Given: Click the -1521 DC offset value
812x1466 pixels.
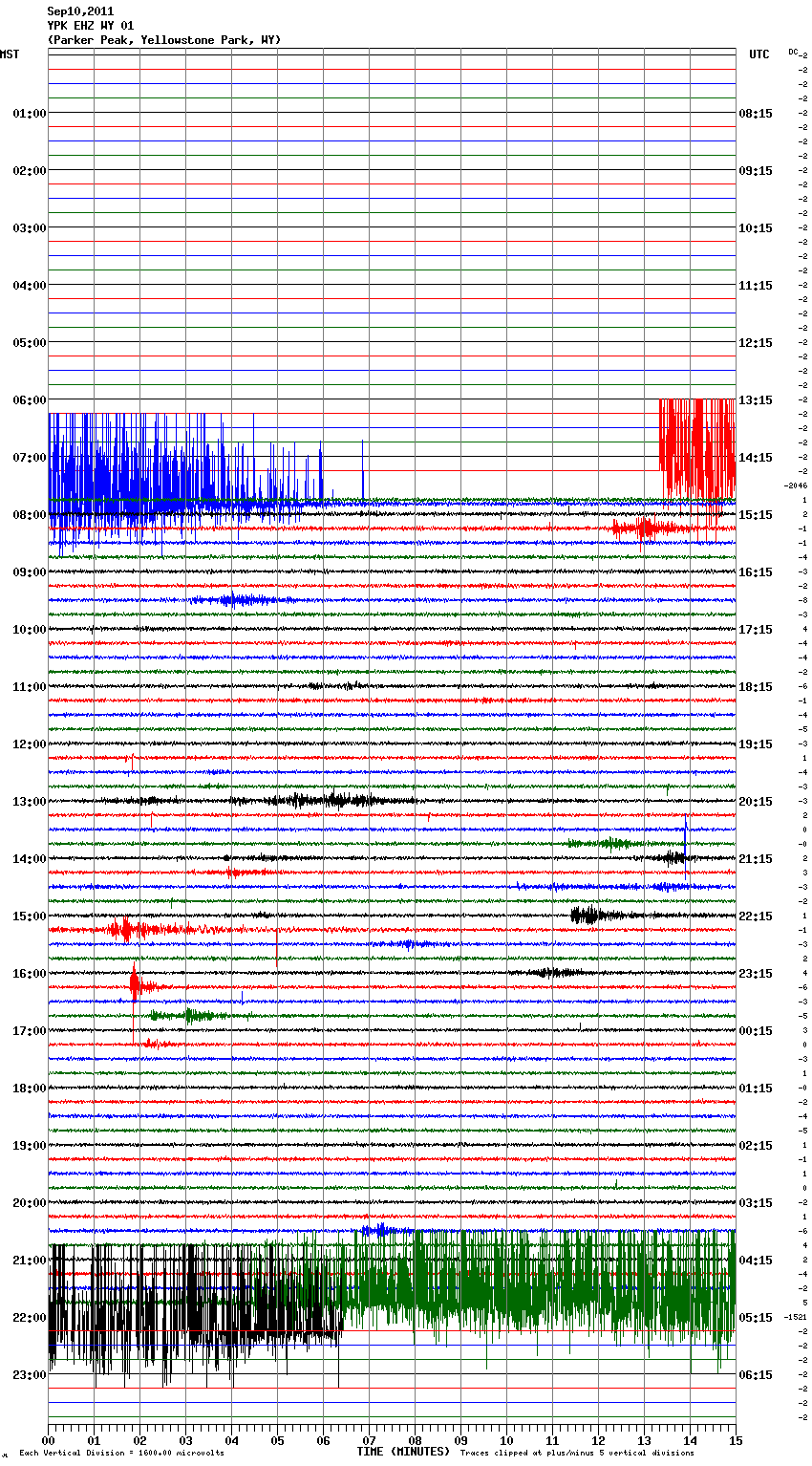Looking at the screenshot, I should click(797, 1317).
